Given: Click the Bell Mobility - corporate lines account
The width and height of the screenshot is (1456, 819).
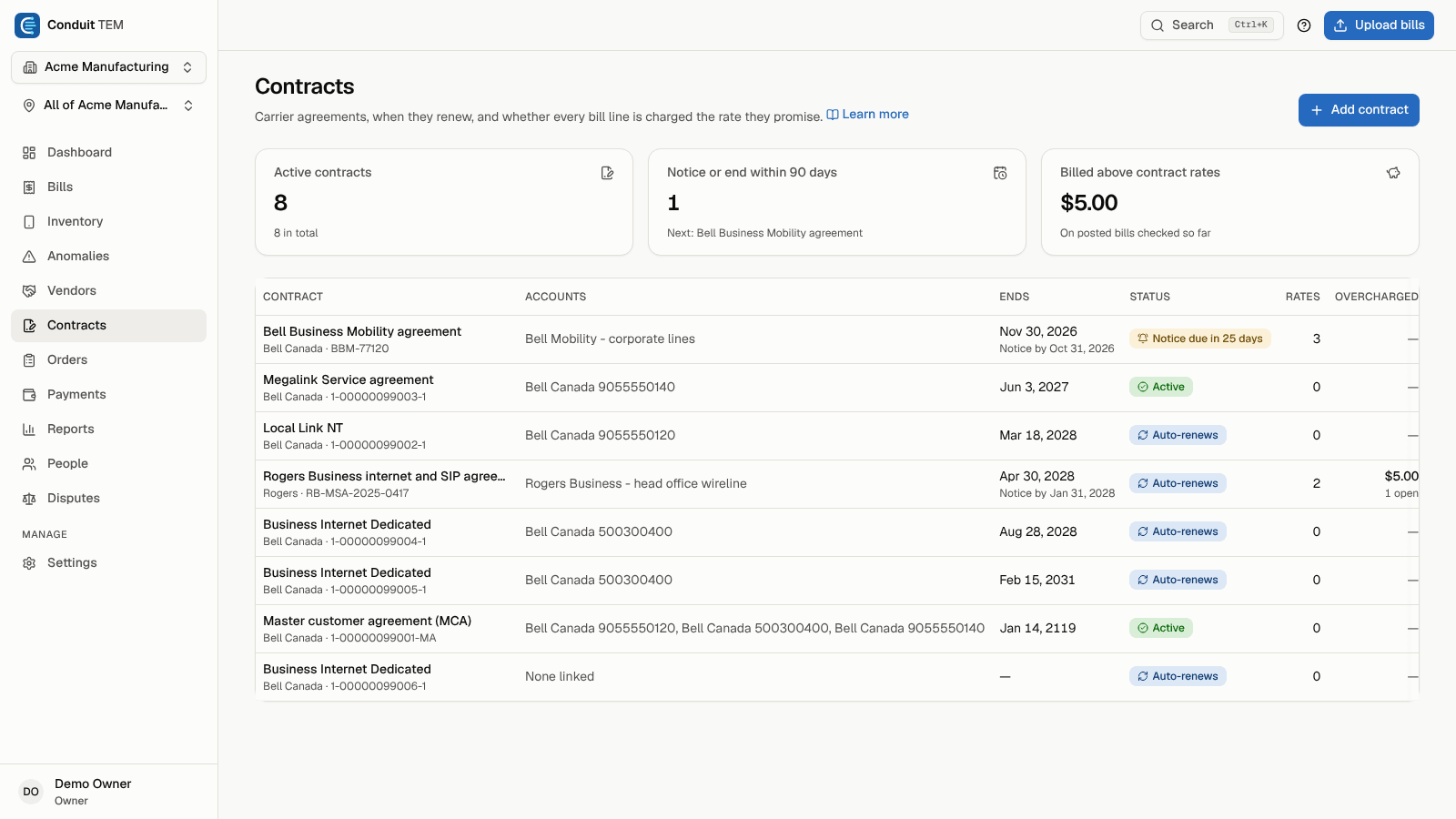Looking at the screenshot, I should click(610, 339).
